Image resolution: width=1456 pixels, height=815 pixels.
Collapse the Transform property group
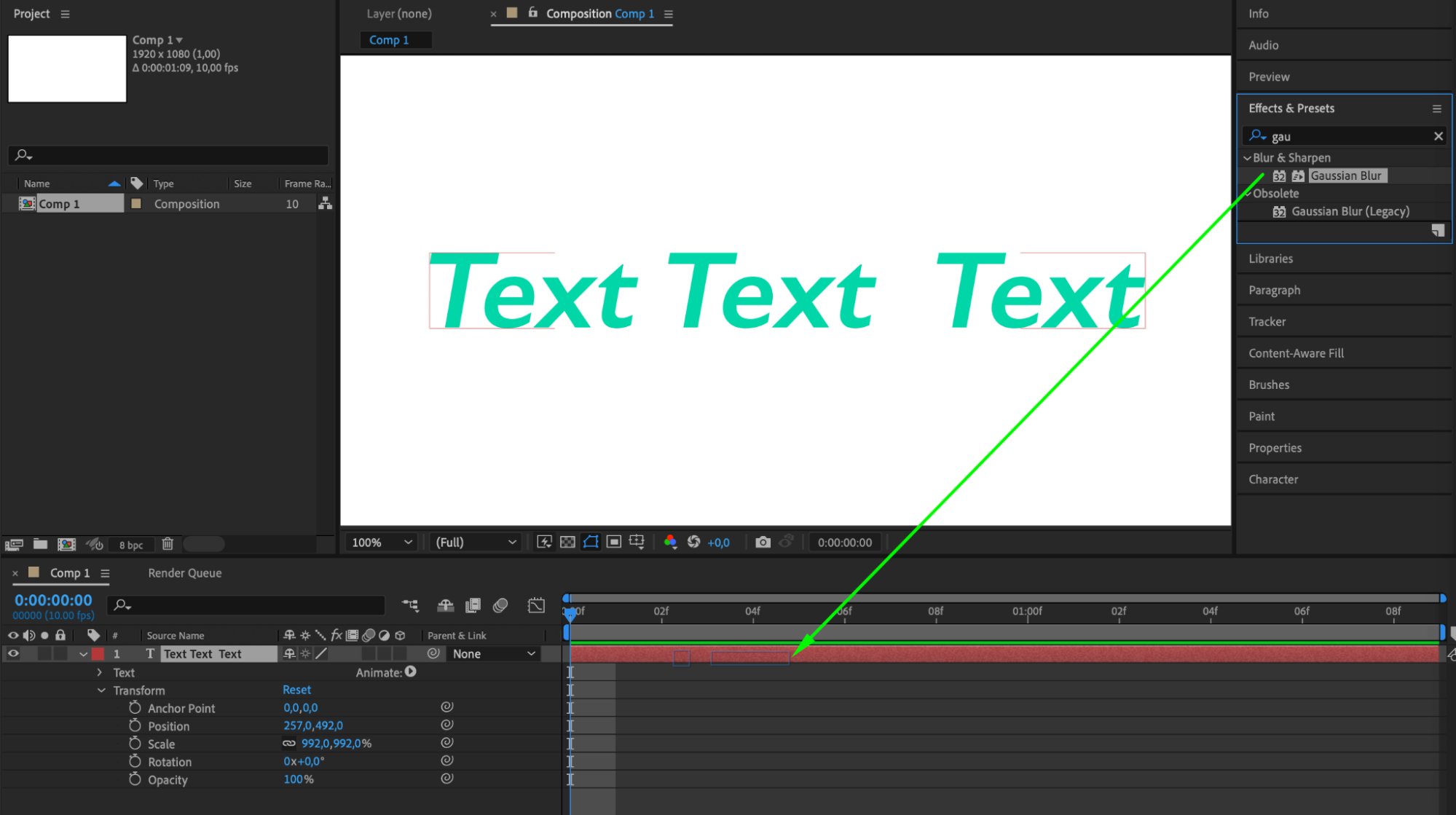(101, 690)
